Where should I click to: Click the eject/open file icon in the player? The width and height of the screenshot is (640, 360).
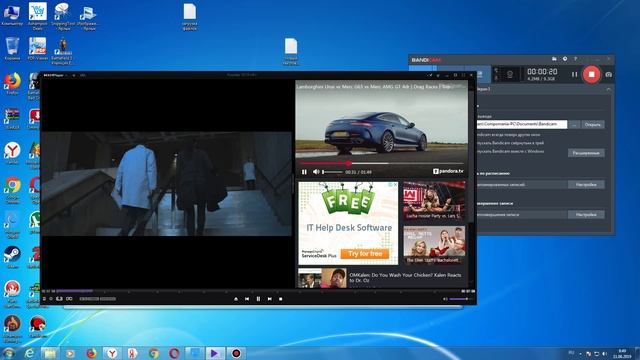pyautogui.click(x=236, y=299)
